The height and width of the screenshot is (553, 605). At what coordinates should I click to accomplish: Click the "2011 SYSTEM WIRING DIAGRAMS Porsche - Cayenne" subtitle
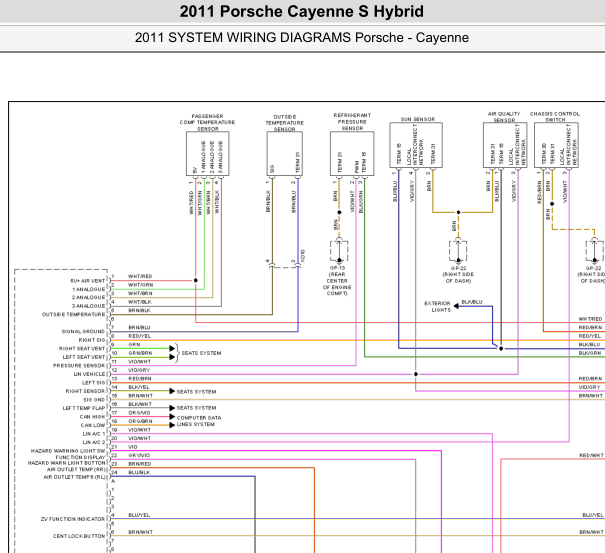click(x=302, y=37)
